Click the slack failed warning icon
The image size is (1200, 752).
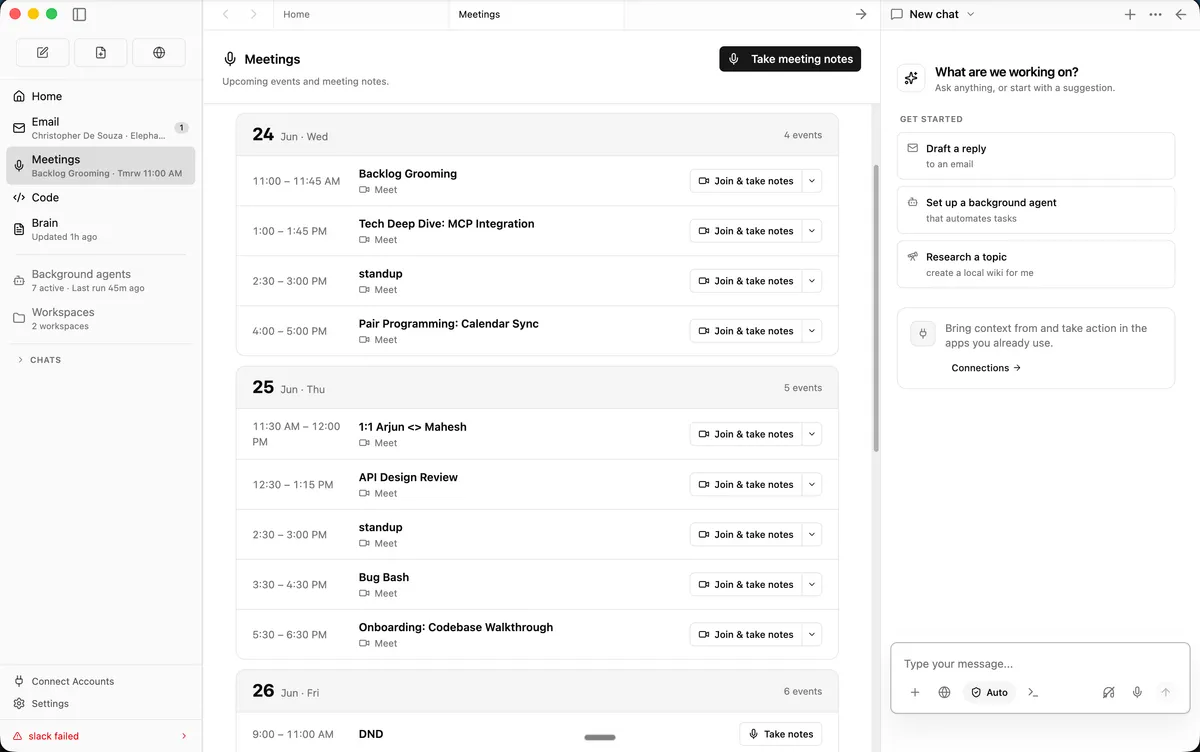[18, 736]
